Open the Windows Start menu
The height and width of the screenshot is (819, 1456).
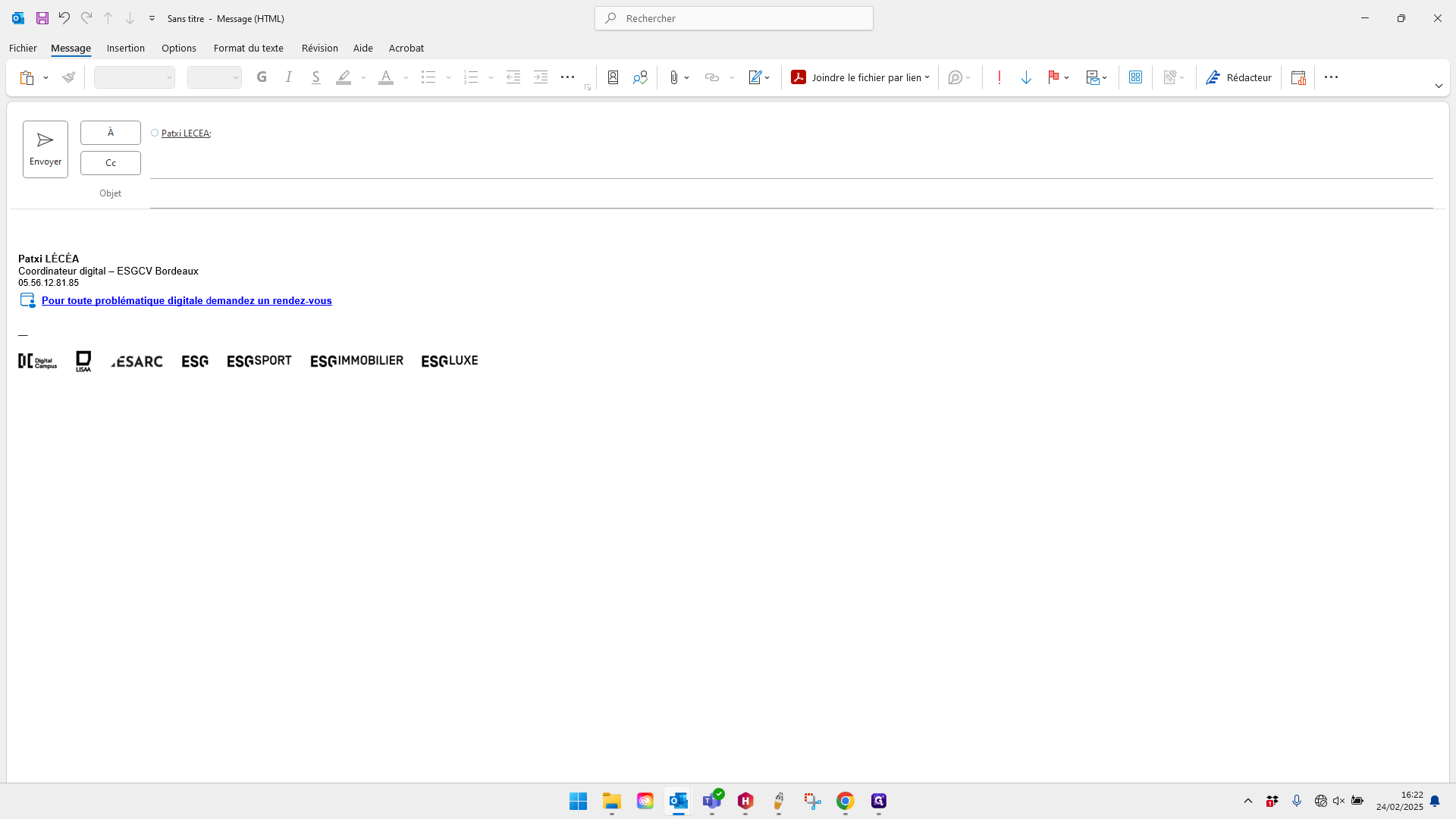coord(579,801)
